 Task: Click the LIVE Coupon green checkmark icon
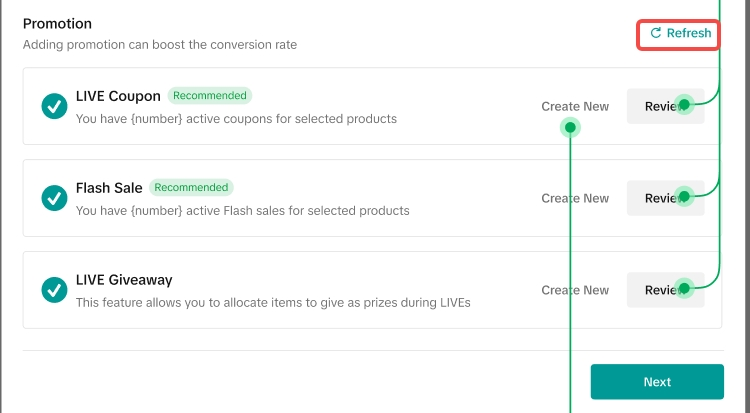(54, 106)
